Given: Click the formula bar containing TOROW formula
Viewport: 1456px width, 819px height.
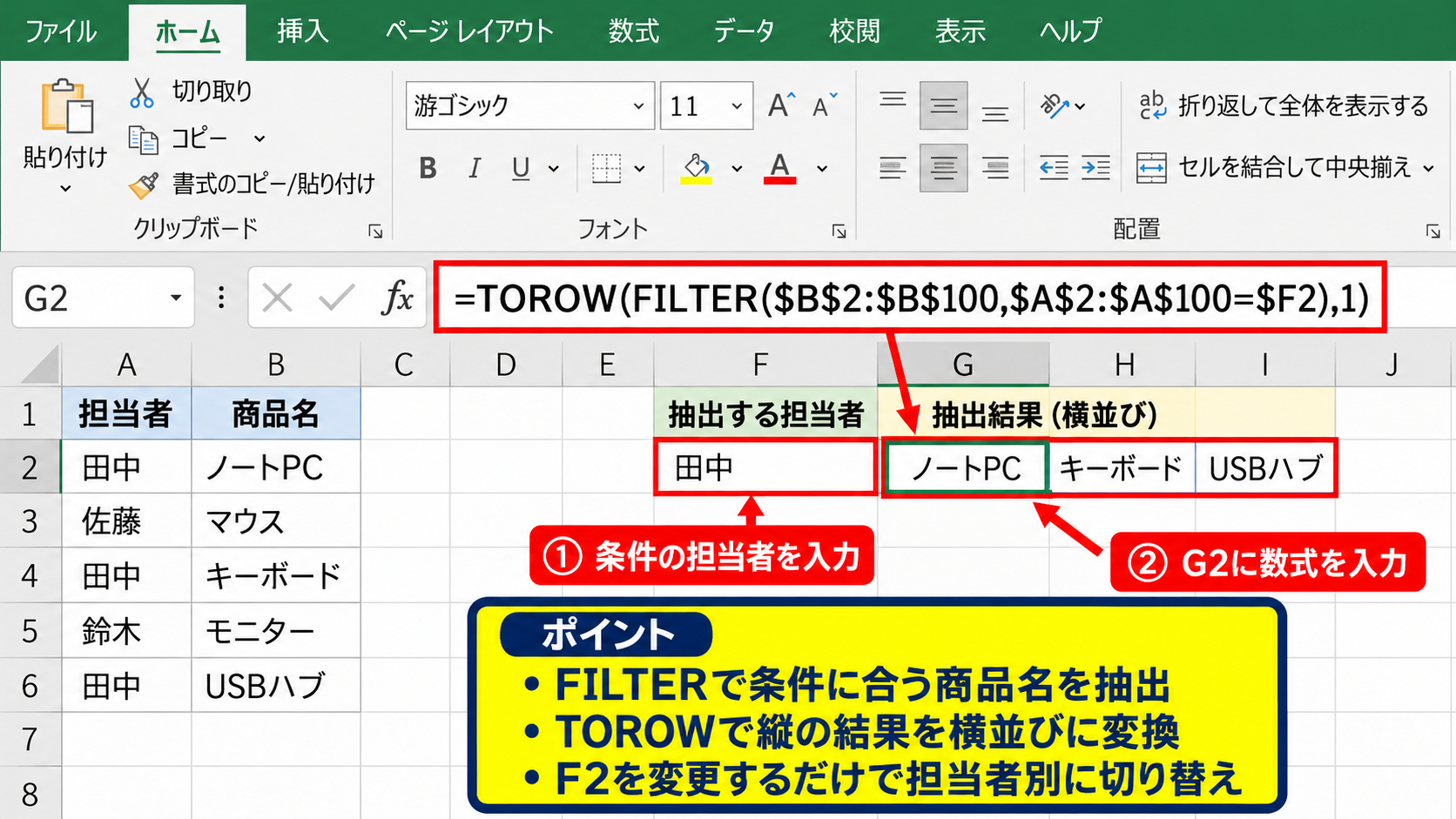Looking at the screenshot, I should click(x=910, y=299).
